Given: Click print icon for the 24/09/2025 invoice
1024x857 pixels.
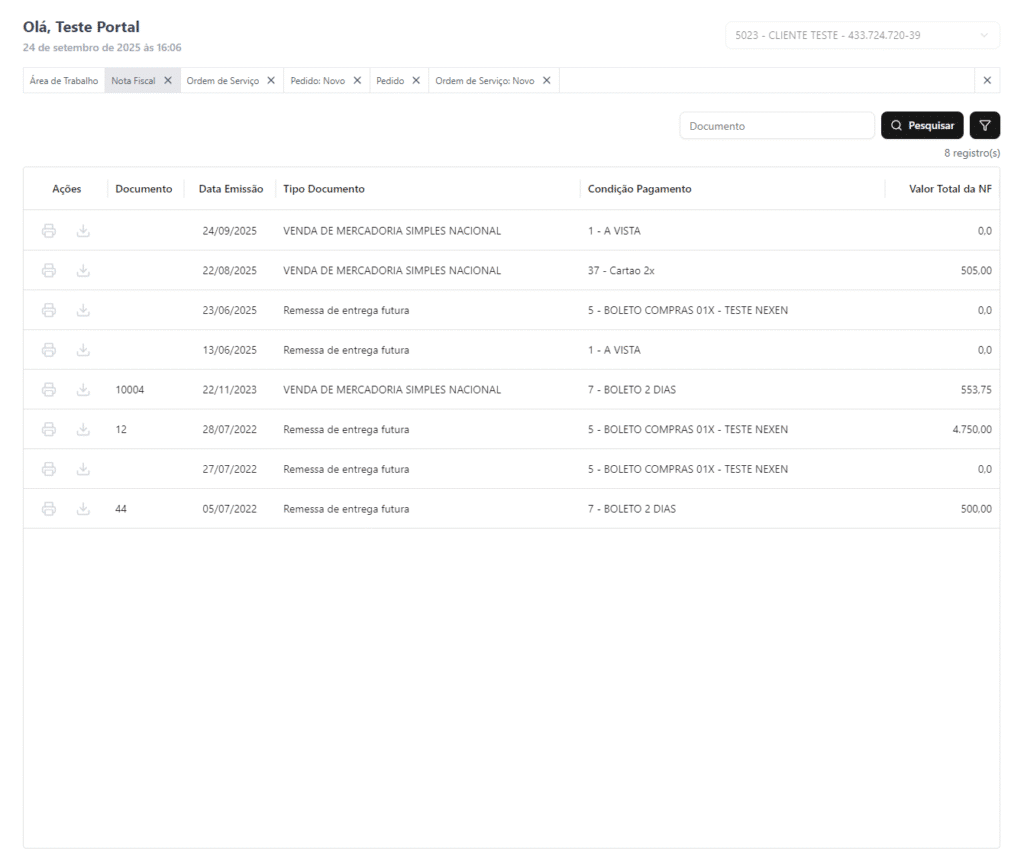Looking at the screenshot, I should [x=49, y=231].
